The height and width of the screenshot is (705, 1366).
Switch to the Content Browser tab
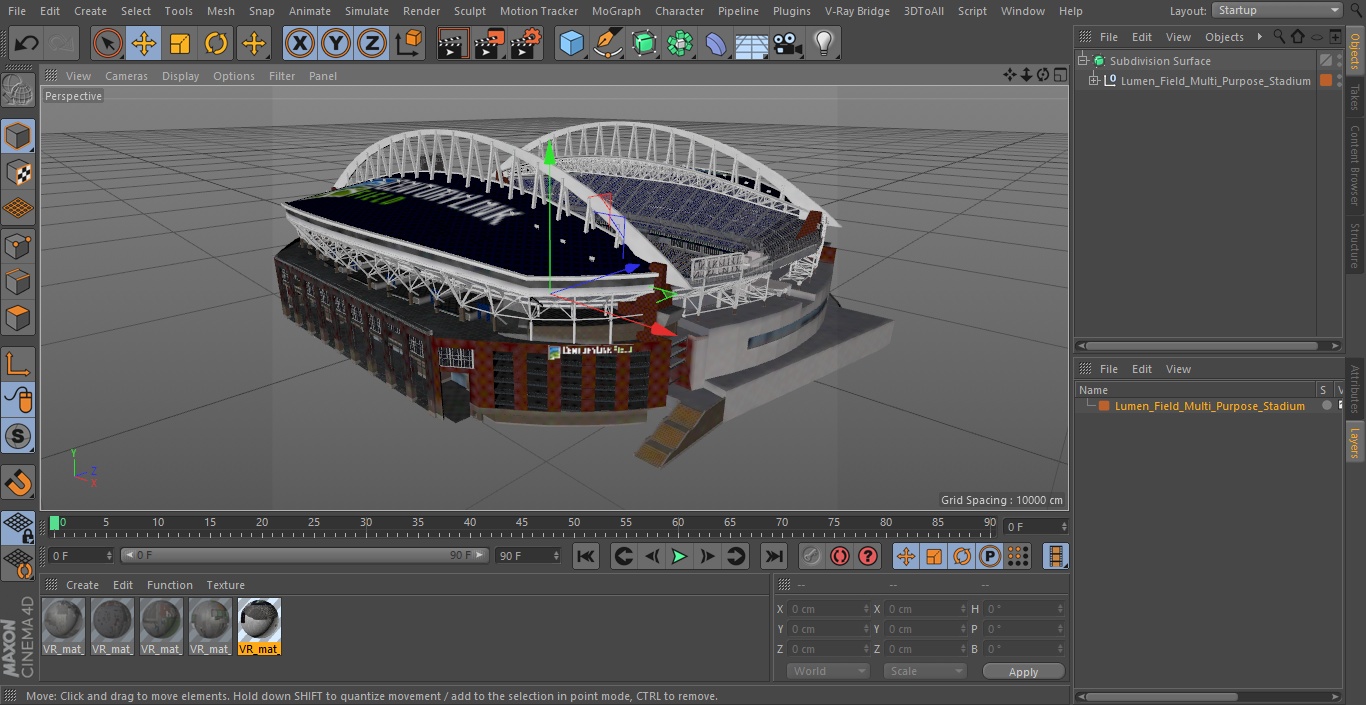click(1355, 165)
